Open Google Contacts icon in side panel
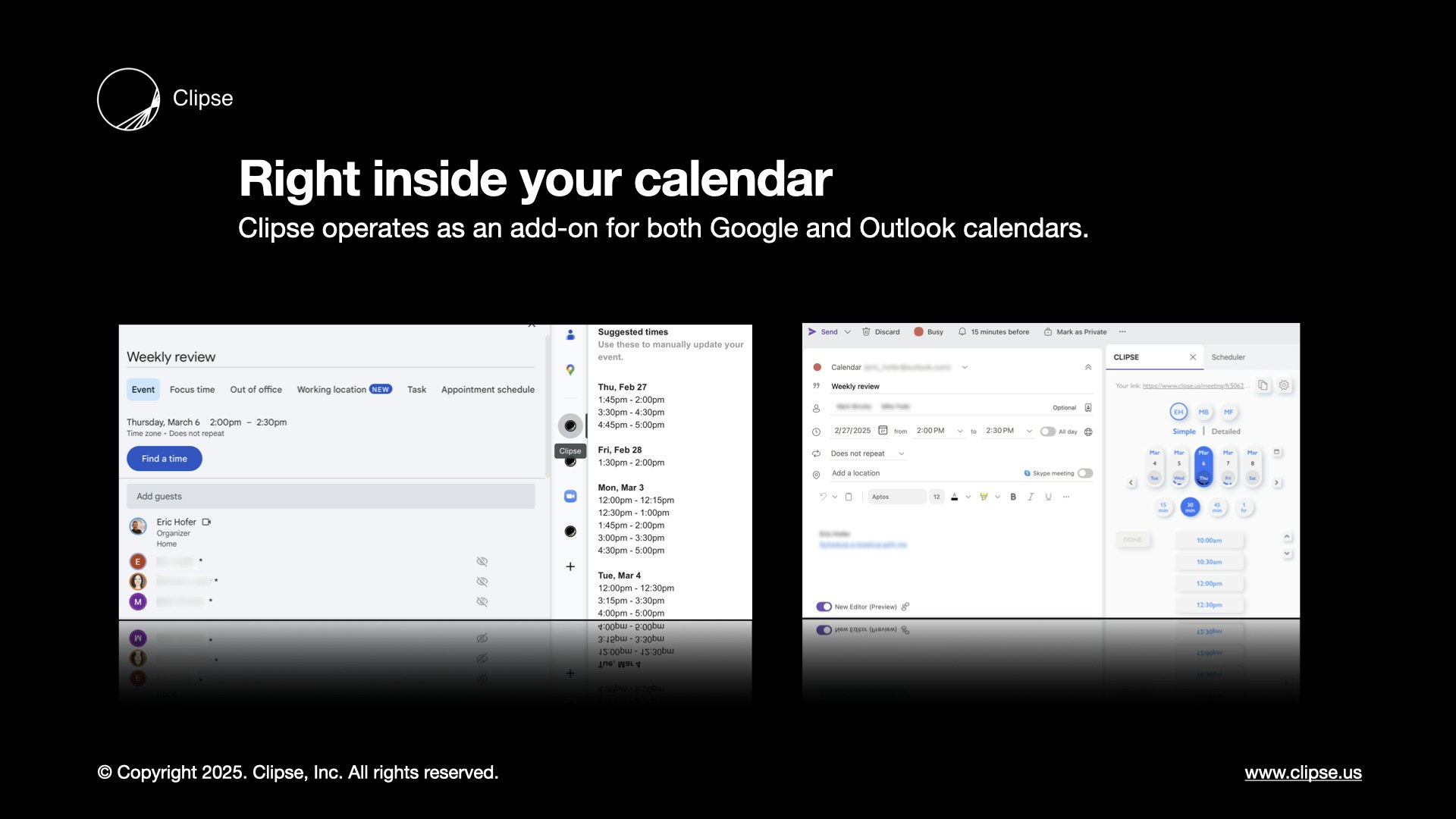This screenshot has height=819, width=1456. [x=570, y=334]
